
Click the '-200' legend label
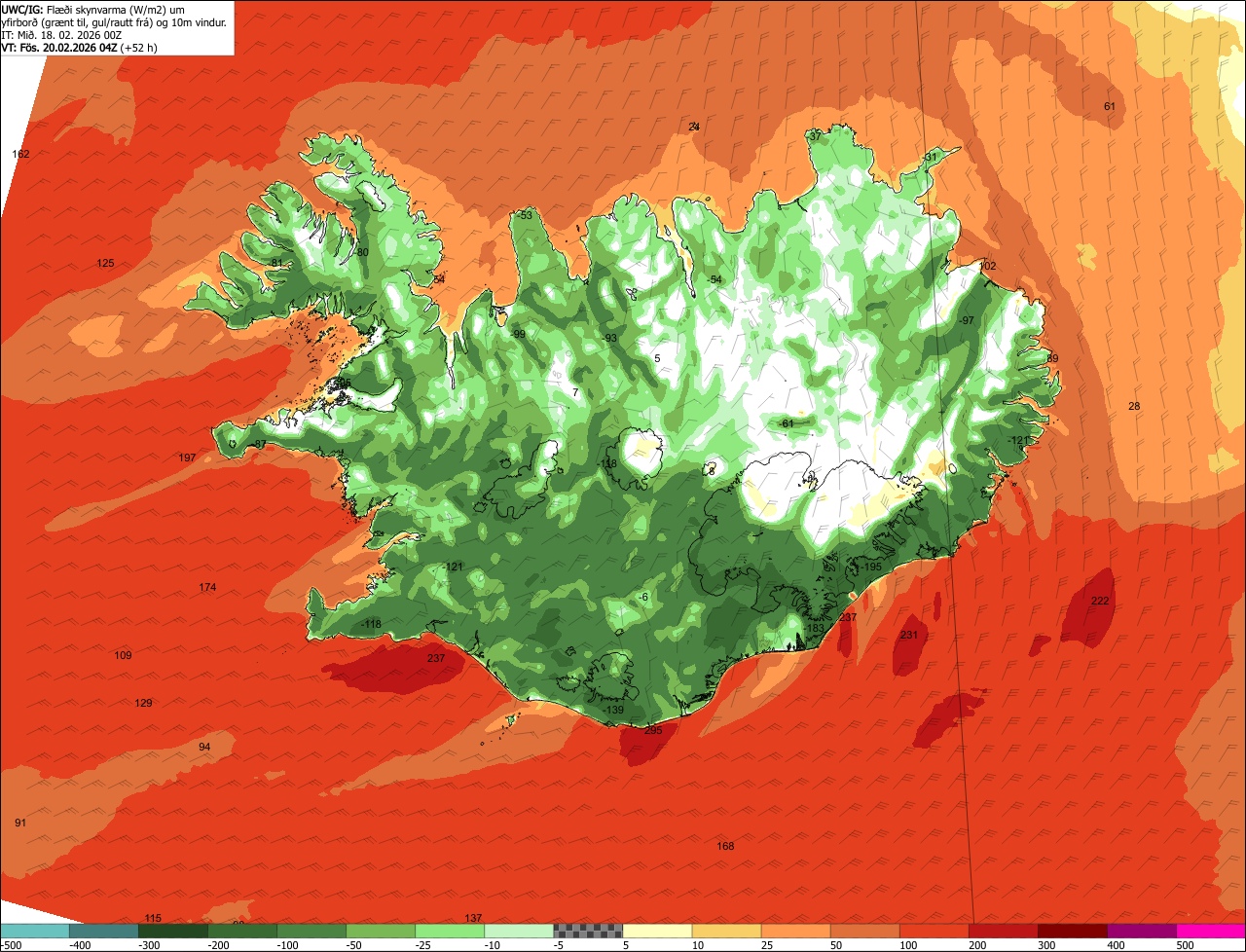(x=219, y=945)
